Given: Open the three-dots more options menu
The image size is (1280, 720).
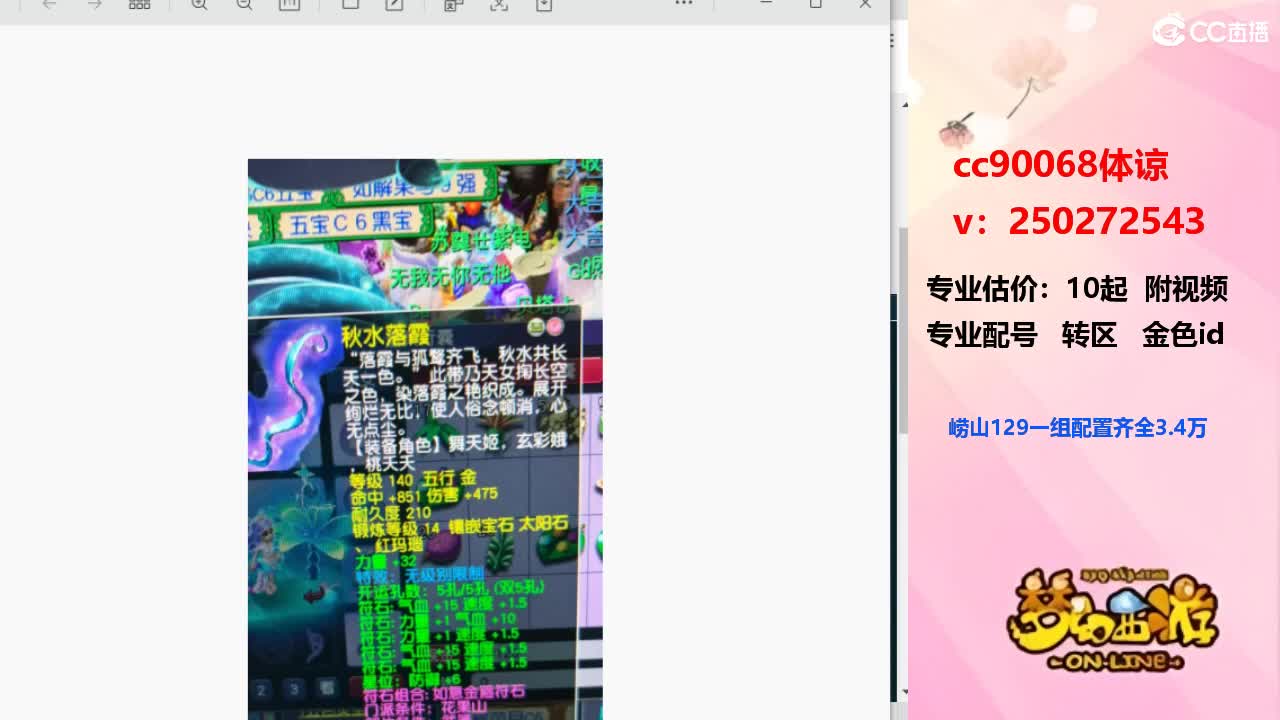Looking at the screenshot, I should point(684,4).
